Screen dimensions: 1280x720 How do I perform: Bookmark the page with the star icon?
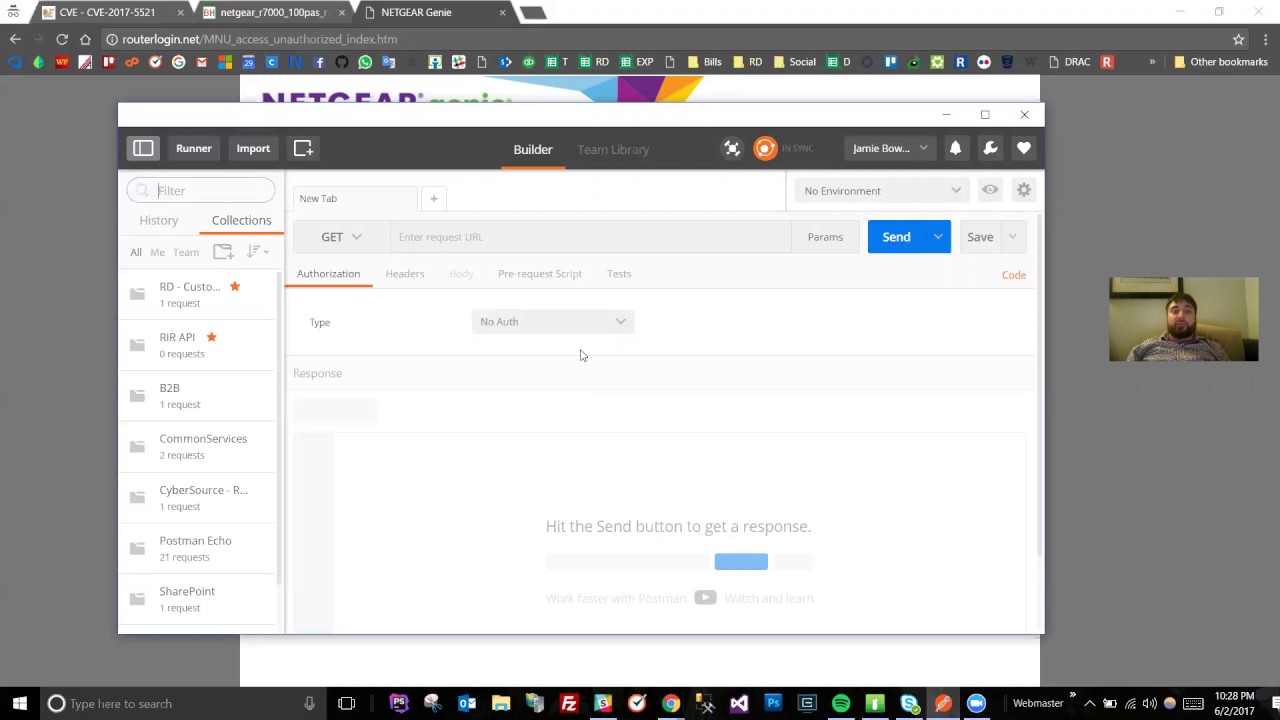point(1238,39)
